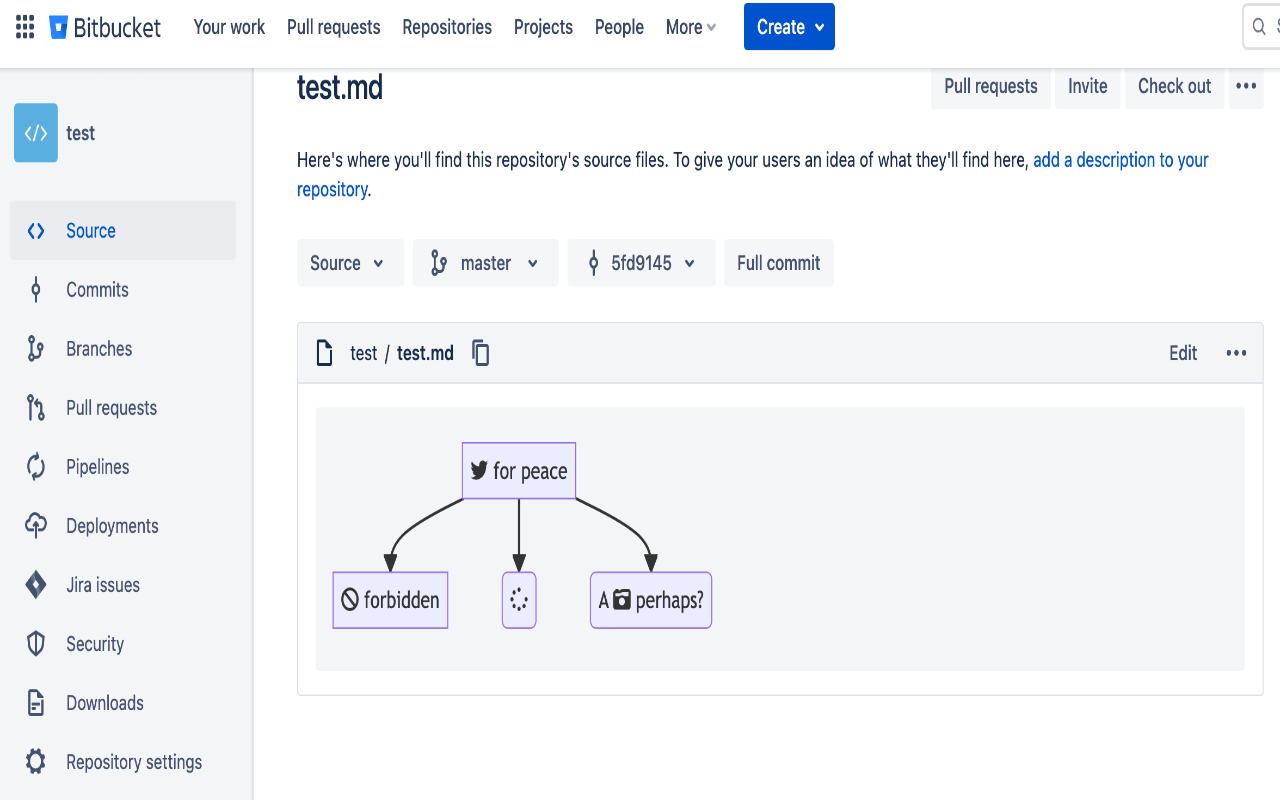1280x800 pixels.
Task: Expand the Source view dropdown
Action: (x=349, y=263)
